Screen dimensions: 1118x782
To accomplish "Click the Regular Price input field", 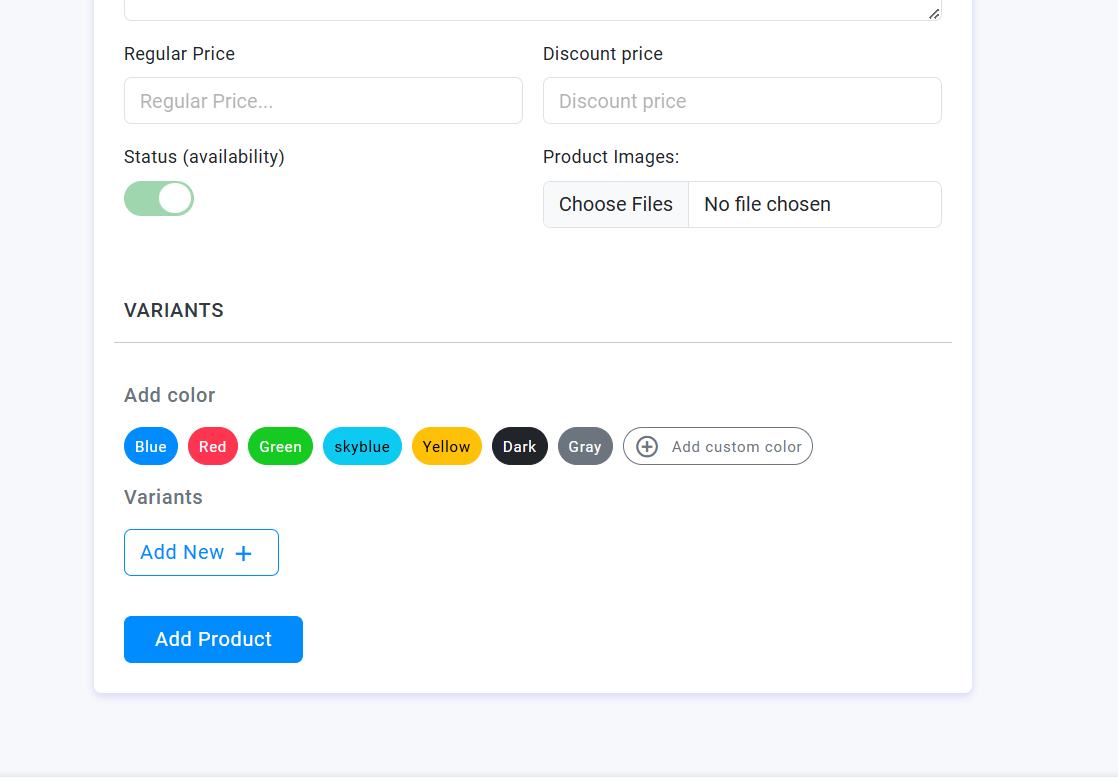I will coord(323,101).
